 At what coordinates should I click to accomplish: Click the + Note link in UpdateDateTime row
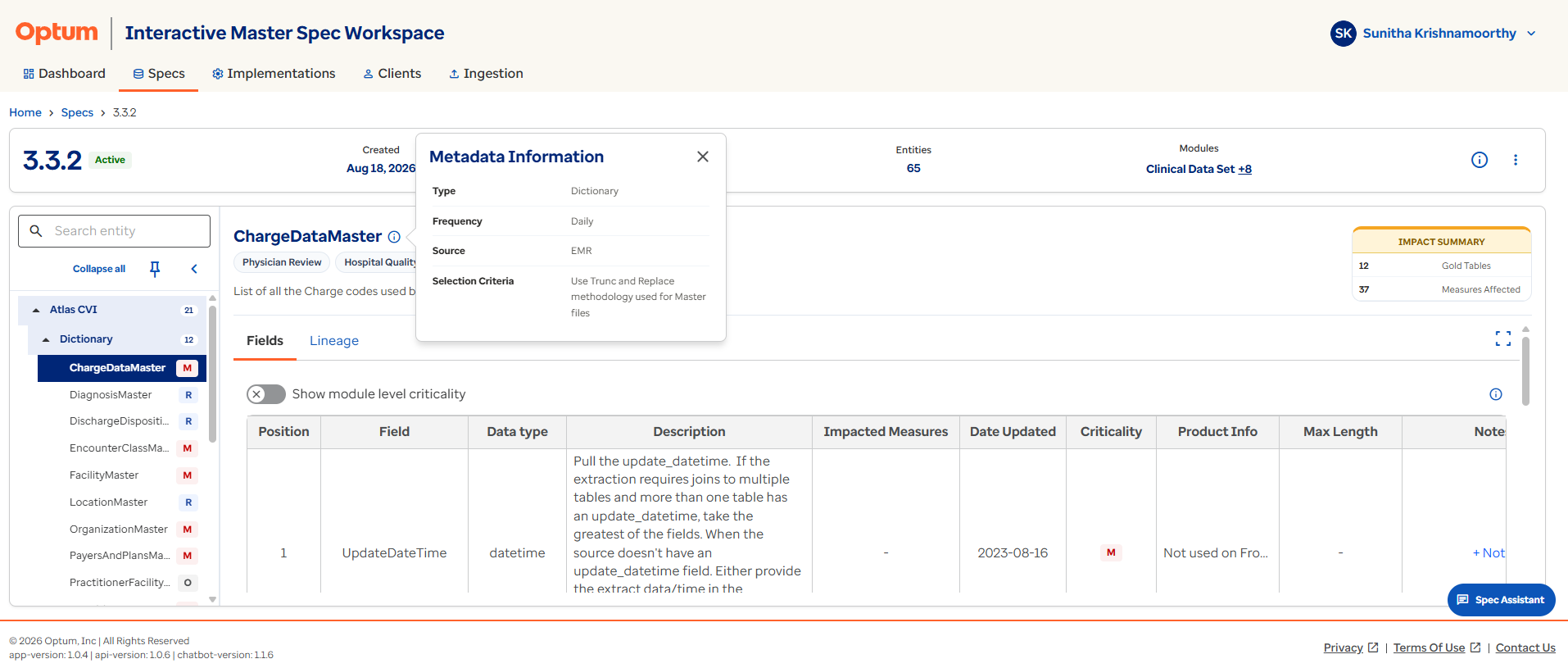1489,553
